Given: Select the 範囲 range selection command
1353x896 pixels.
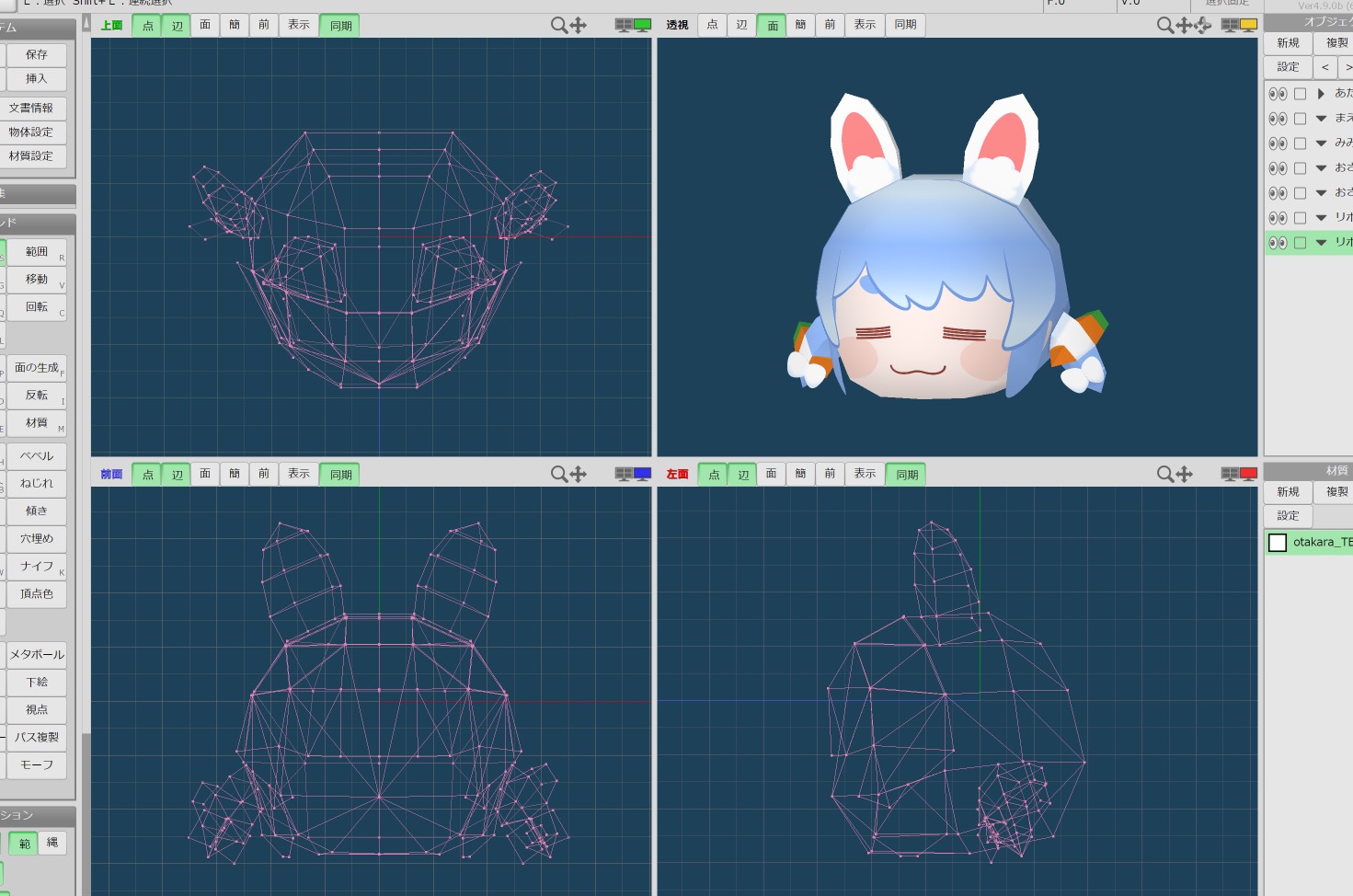Looking at the screenshot, I should [37, 252].
